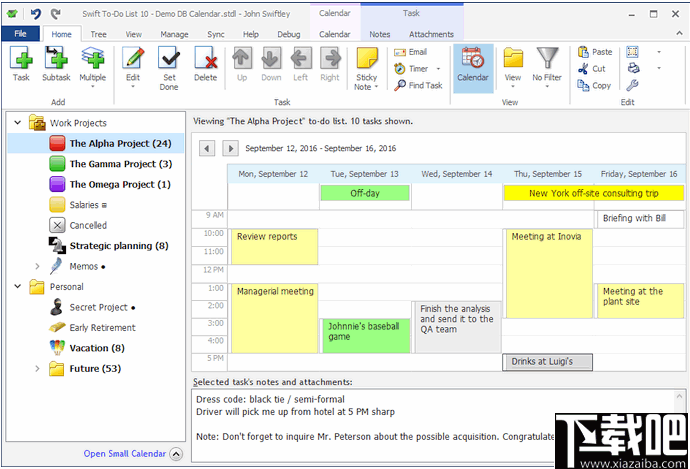Select The Gamma Project list
Viewport: 690px width, 469px height.
point(111,164)
